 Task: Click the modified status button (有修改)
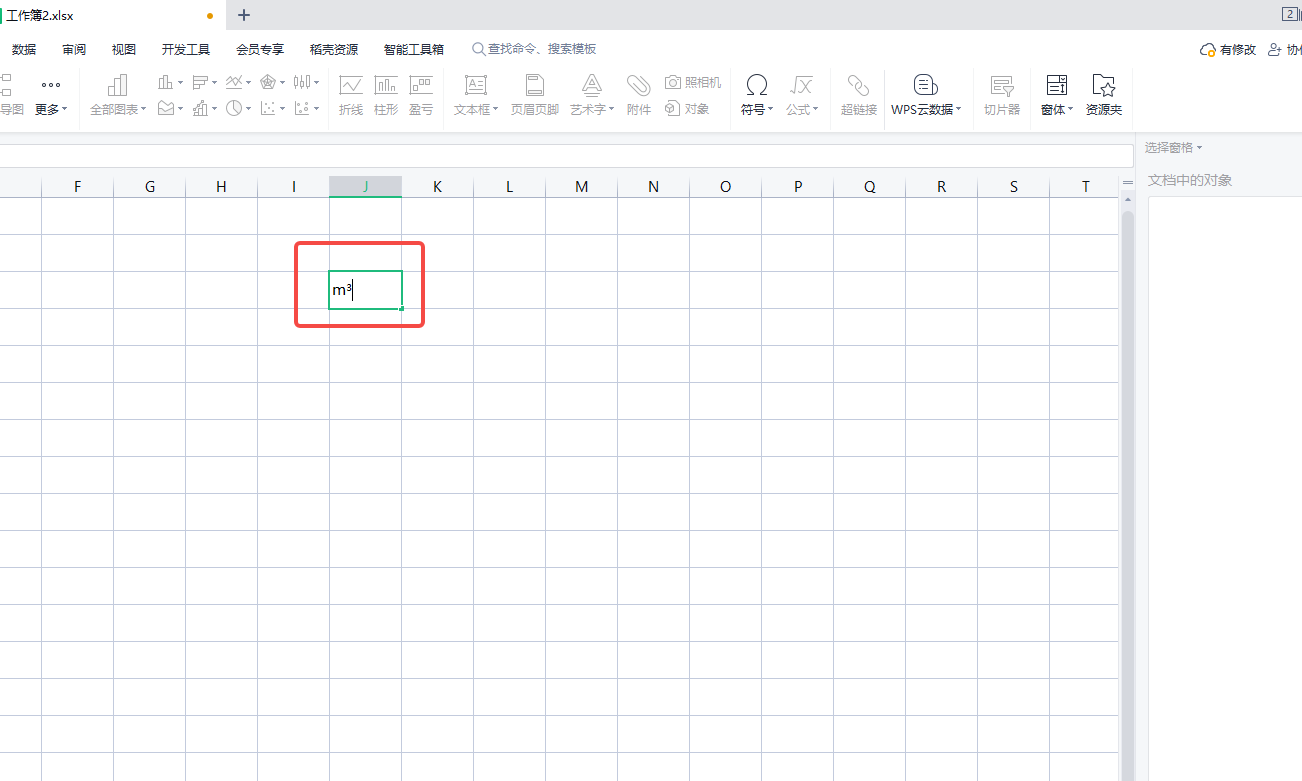1227,49
